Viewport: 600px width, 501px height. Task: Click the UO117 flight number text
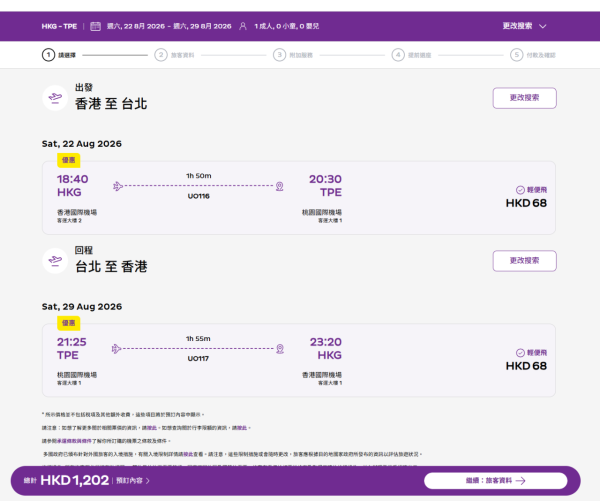pos(198,359)
